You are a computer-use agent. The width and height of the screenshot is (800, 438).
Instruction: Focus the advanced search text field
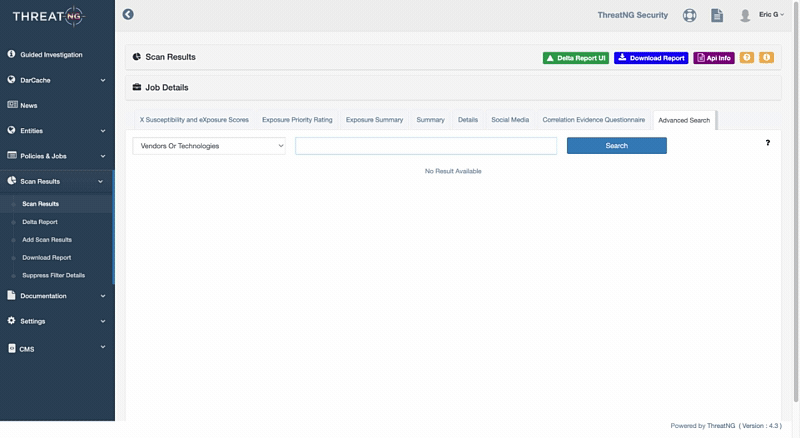tap(426, 146)
